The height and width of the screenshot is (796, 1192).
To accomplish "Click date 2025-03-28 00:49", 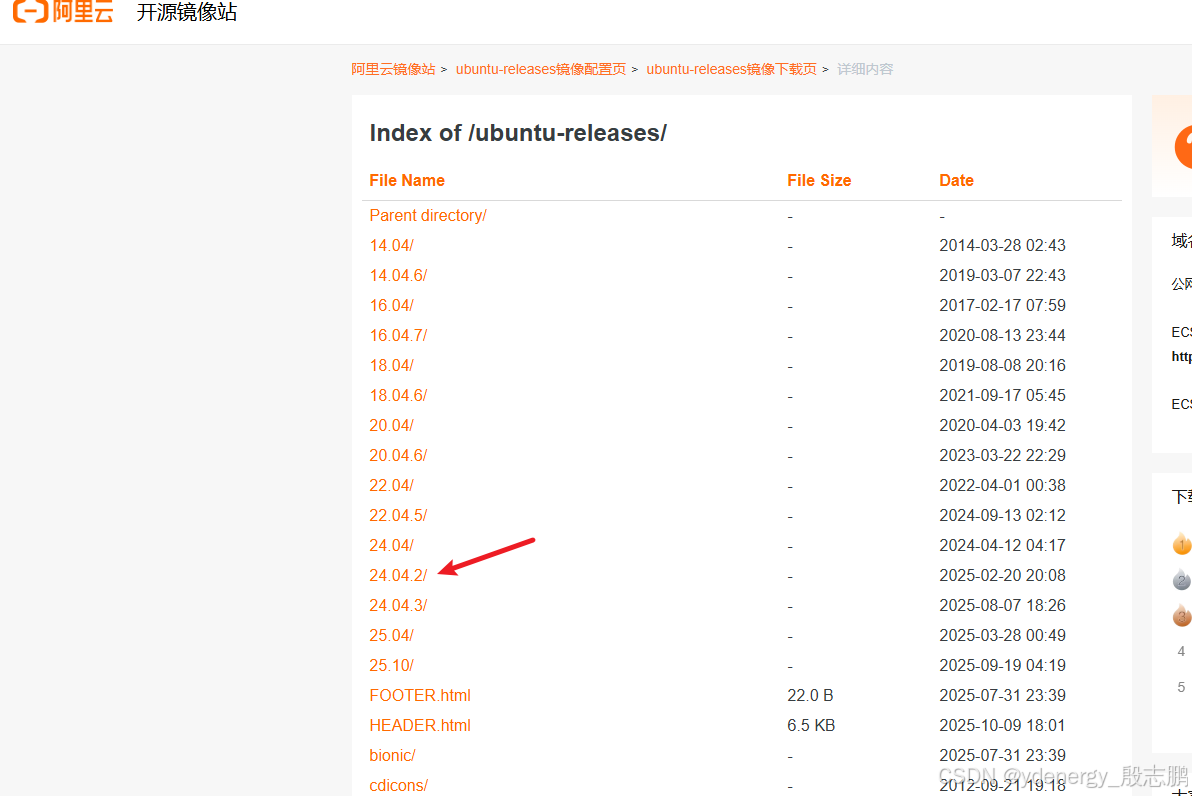I will tap(1002, 636).
